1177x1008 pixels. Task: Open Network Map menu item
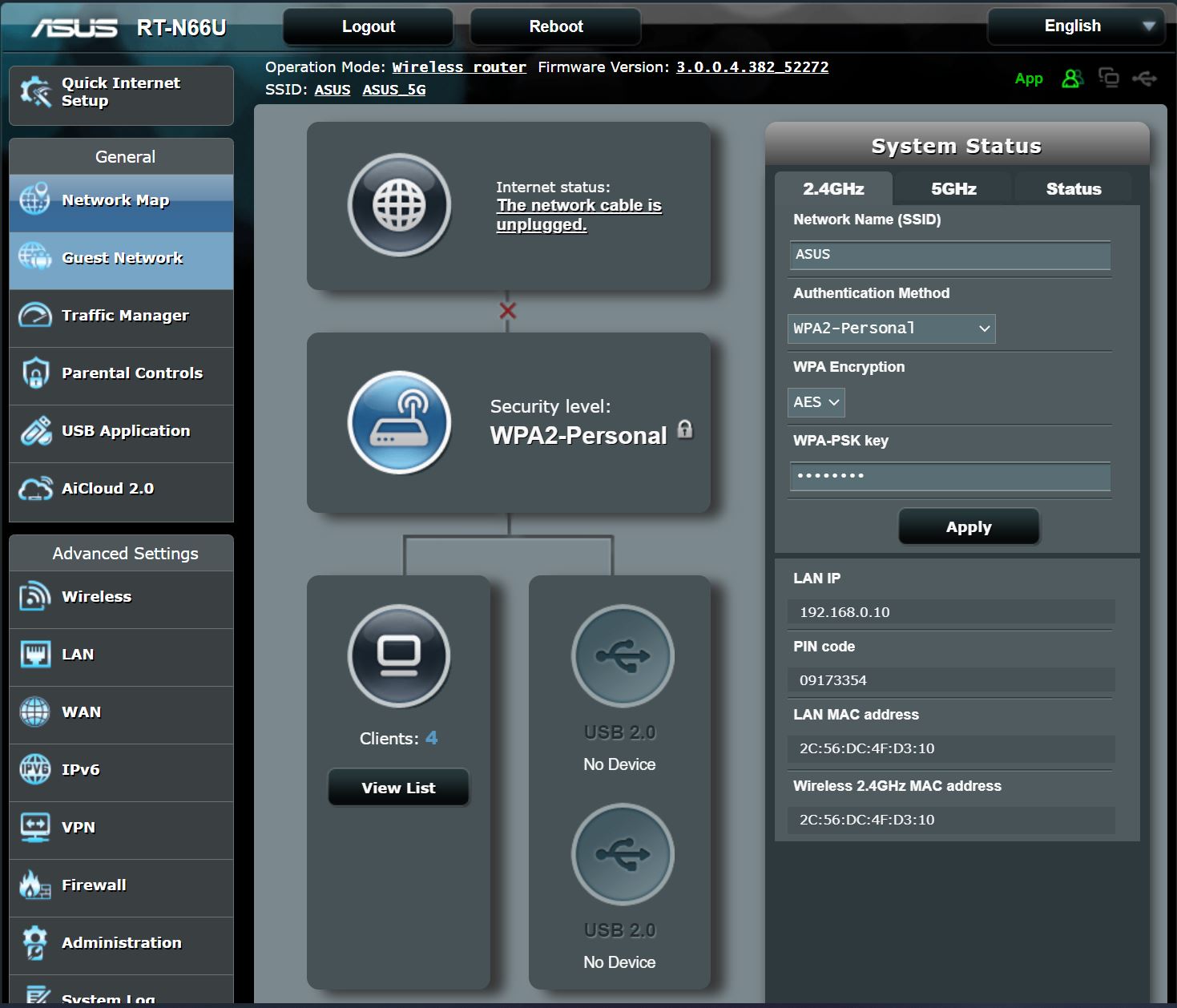click(x=122, y=204)
